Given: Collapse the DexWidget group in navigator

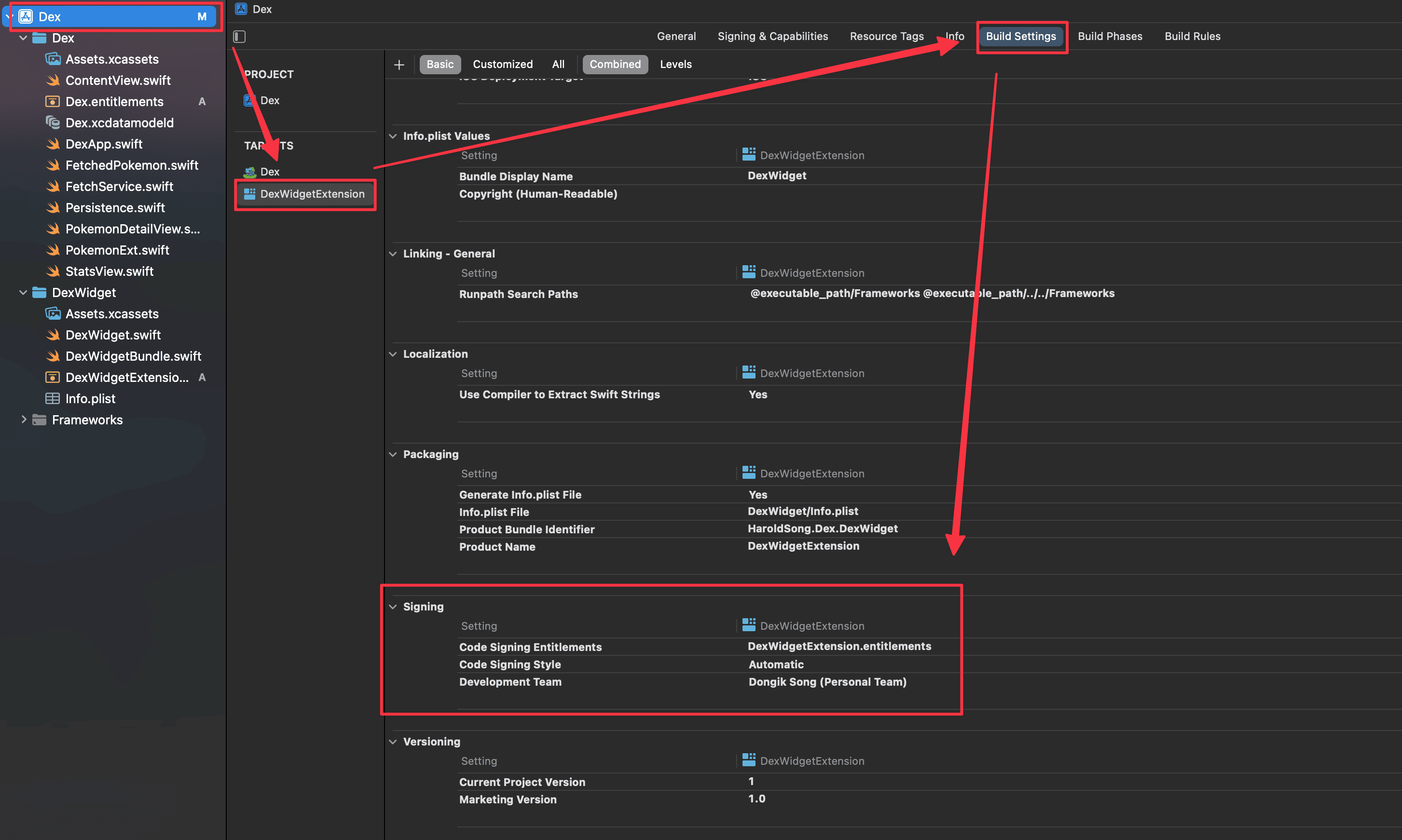Looking at the screenshot, I should 23,292.
